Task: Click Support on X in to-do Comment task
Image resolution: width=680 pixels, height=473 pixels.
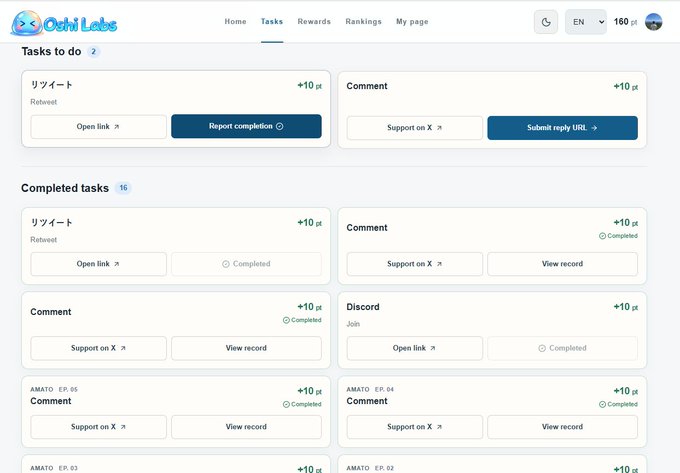Action: [415, 128]
